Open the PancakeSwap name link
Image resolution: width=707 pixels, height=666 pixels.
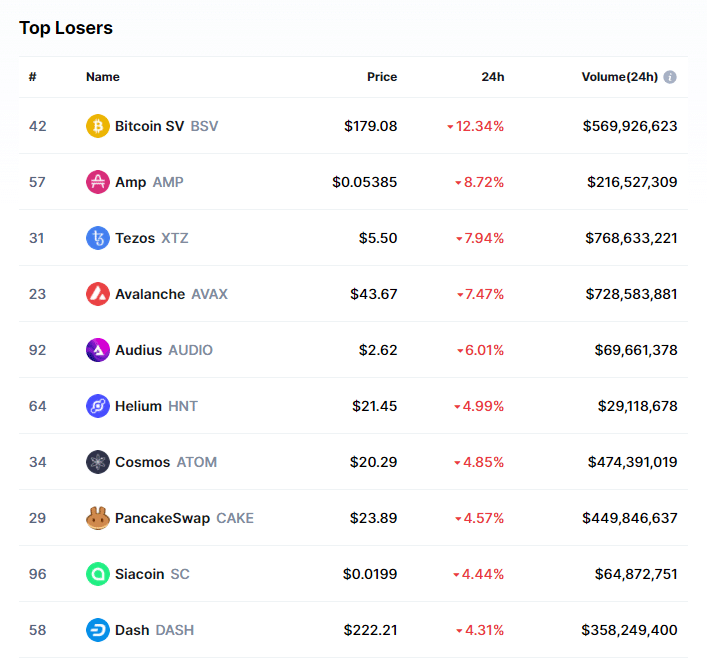(163, 518)
